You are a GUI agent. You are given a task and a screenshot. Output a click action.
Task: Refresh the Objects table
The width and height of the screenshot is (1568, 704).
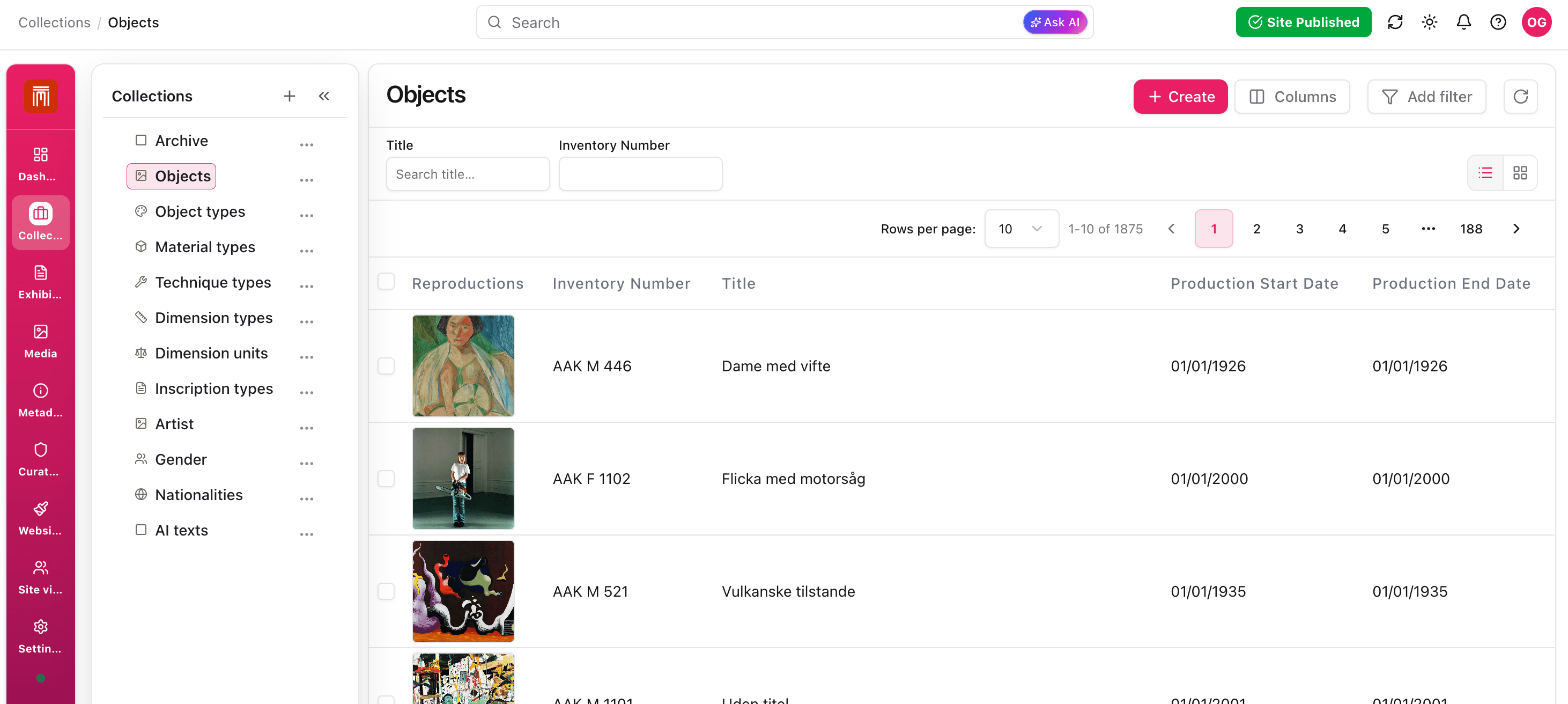pos(1520,97)
